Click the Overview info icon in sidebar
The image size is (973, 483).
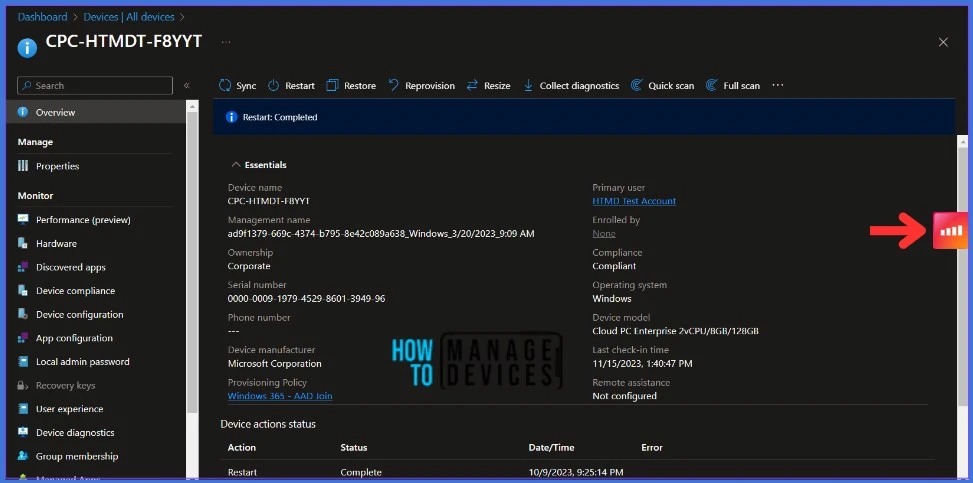click(23, 112)
